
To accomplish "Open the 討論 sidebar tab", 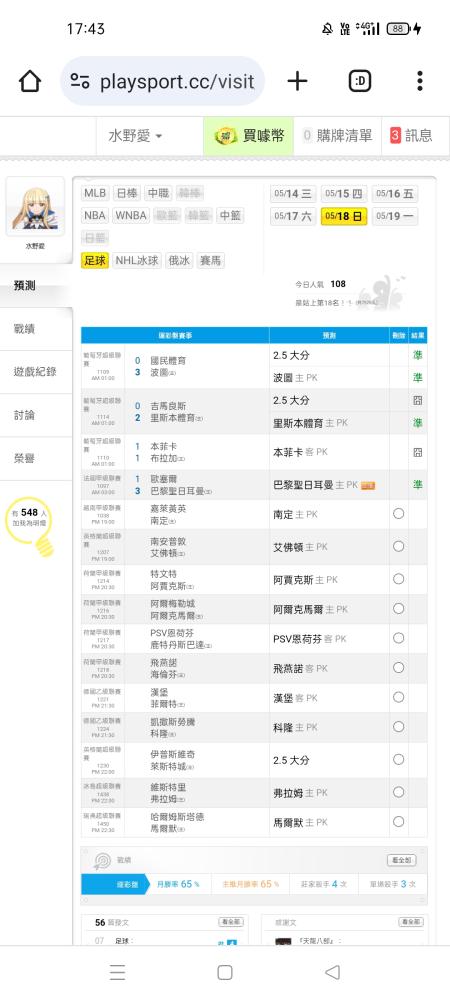I will pyautogui.click(x=36, y=415).
